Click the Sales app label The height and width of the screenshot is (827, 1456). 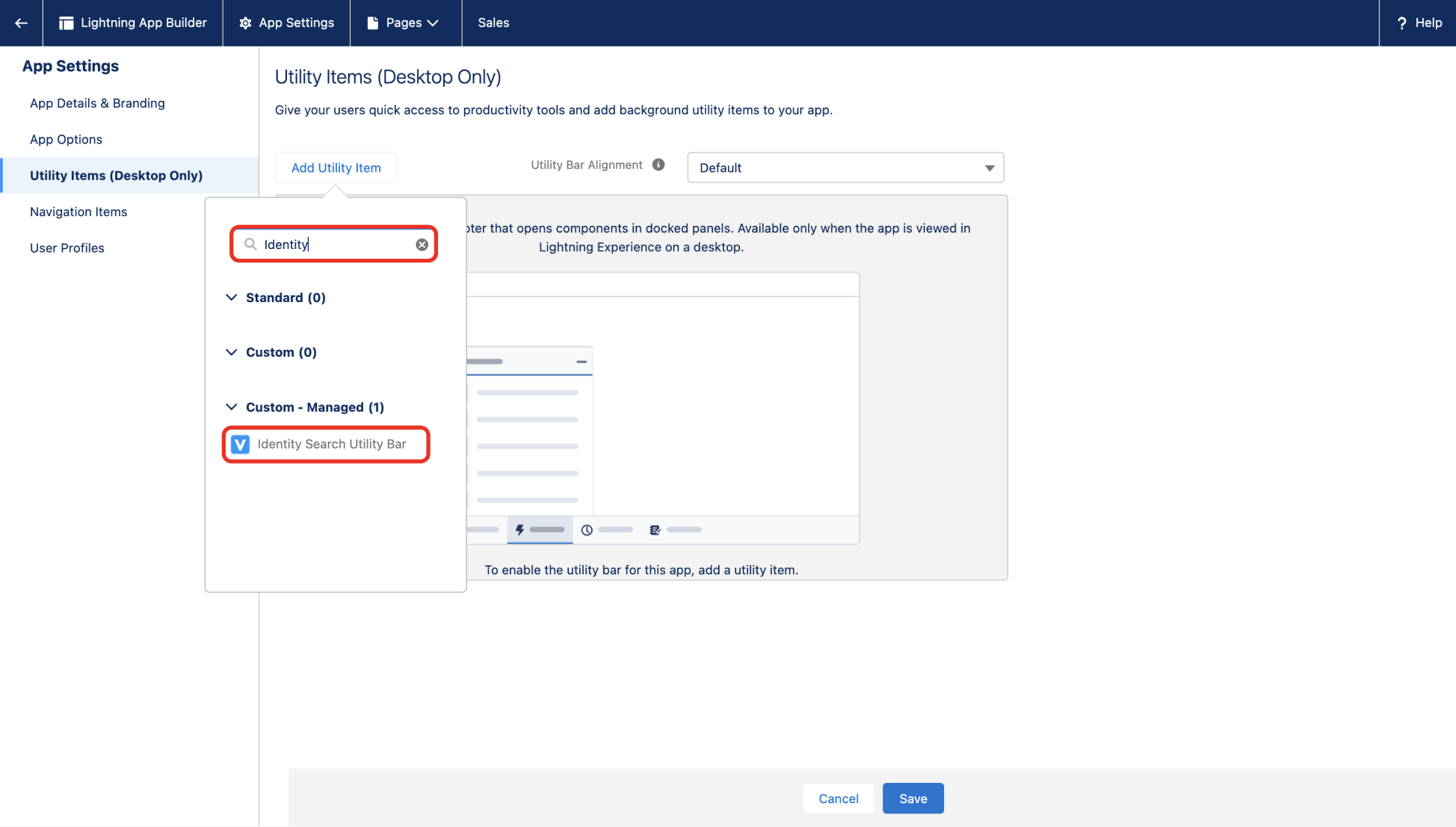(493, 23)
